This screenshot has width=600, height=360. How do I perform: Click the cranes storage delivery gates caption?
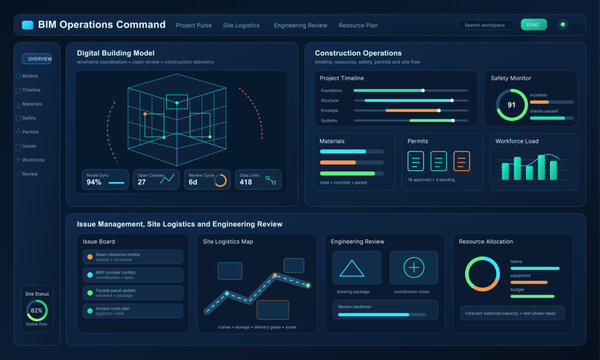[257, 327]
